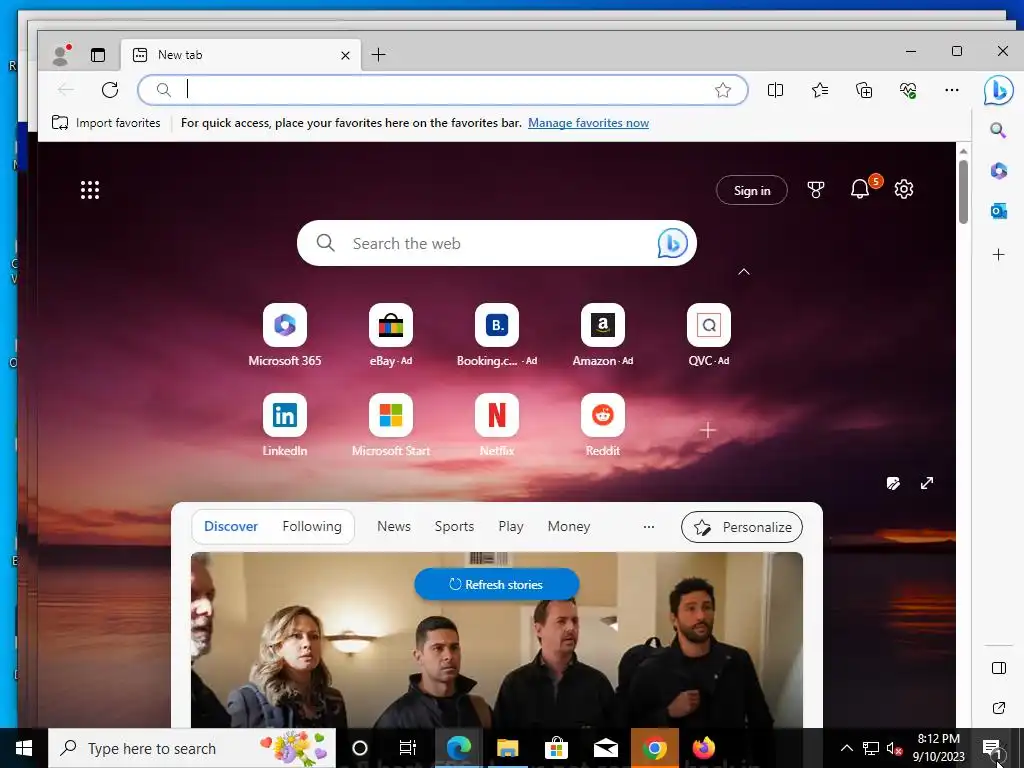Viewport: 1024px width, 768px height.
Task: Click the Personalize button
Action: click(742, 527)
